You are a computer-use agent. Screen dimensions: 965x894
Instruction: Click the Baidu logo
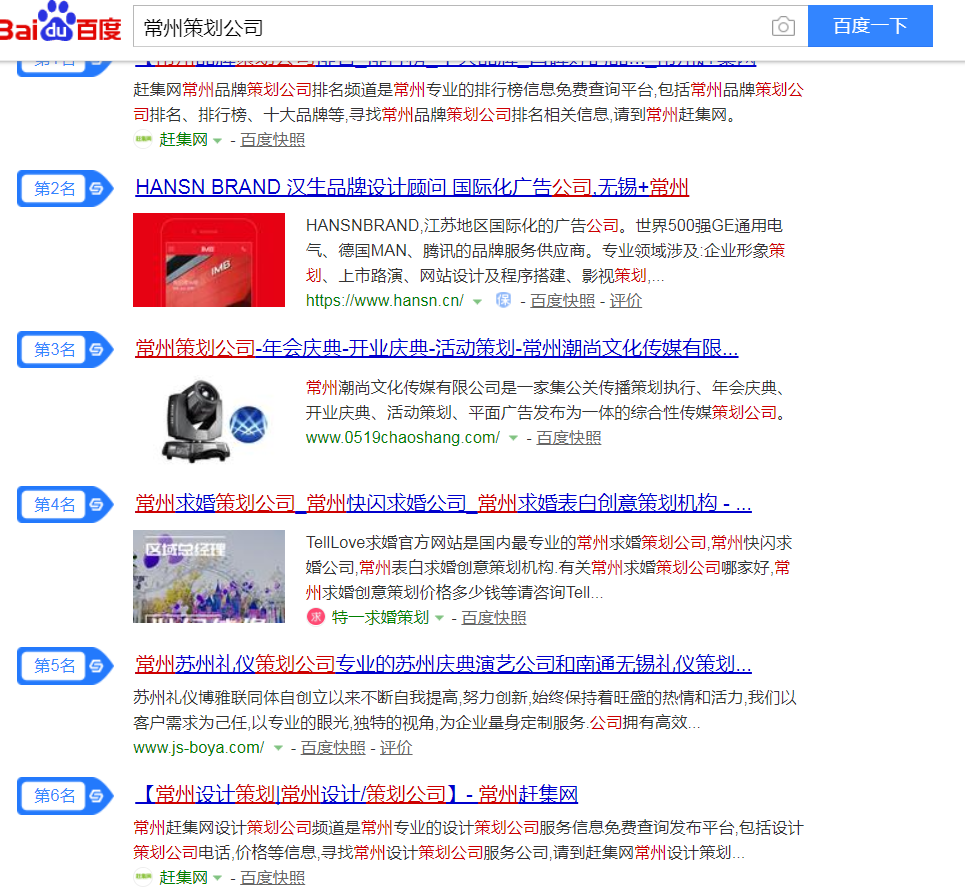[x=60, y=22]
